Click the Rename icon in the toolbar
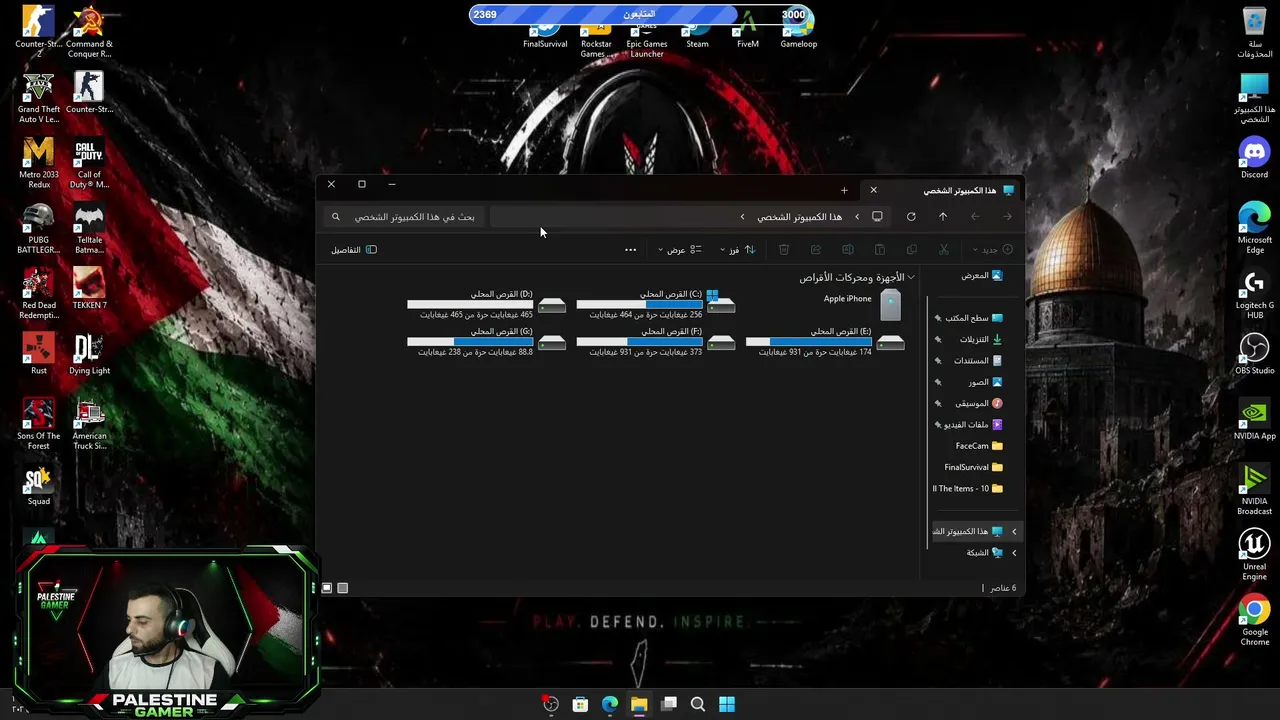This screenshot has width=1280, height=720. [x=848, y=250]
